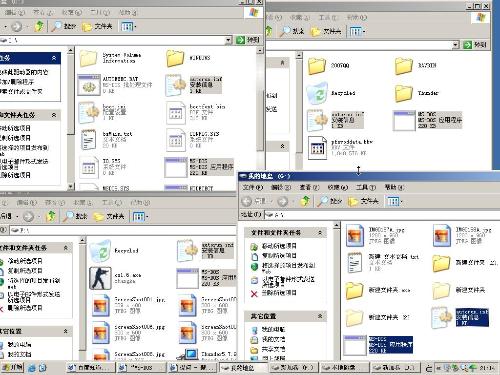Select the Thunder5 installer icon

coord(187,355)
